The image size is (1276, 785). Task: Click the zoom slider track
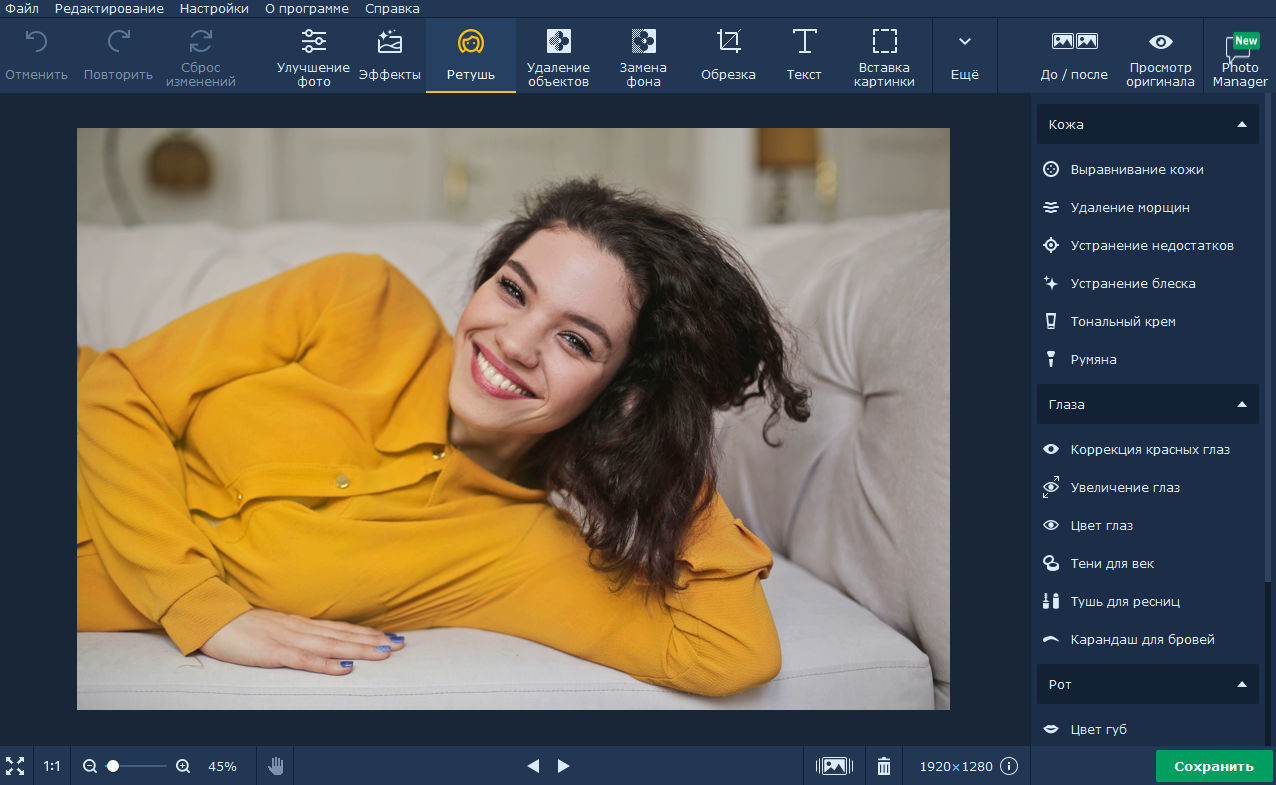point(137,767)
